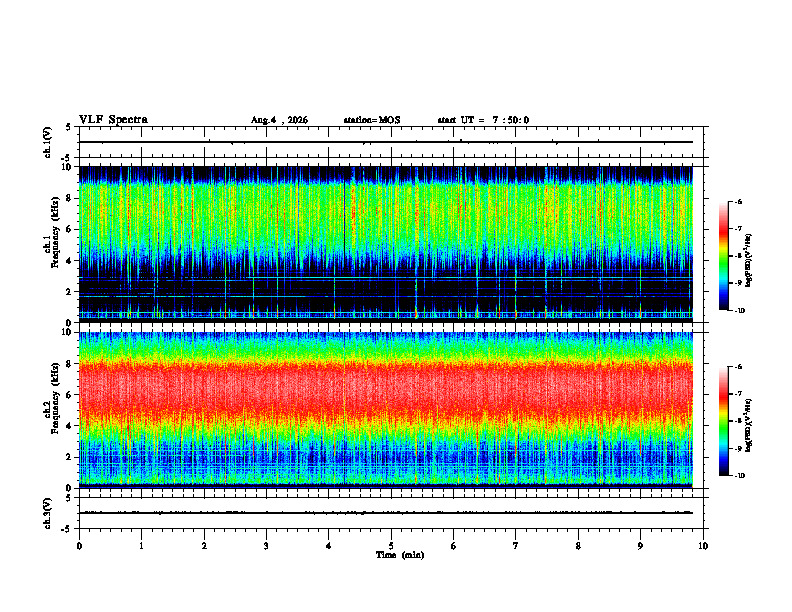Click inside the ch.1 spectrogram panel
Screen dimensions: 792x612
pyautogui.click(x=386, y=244)
